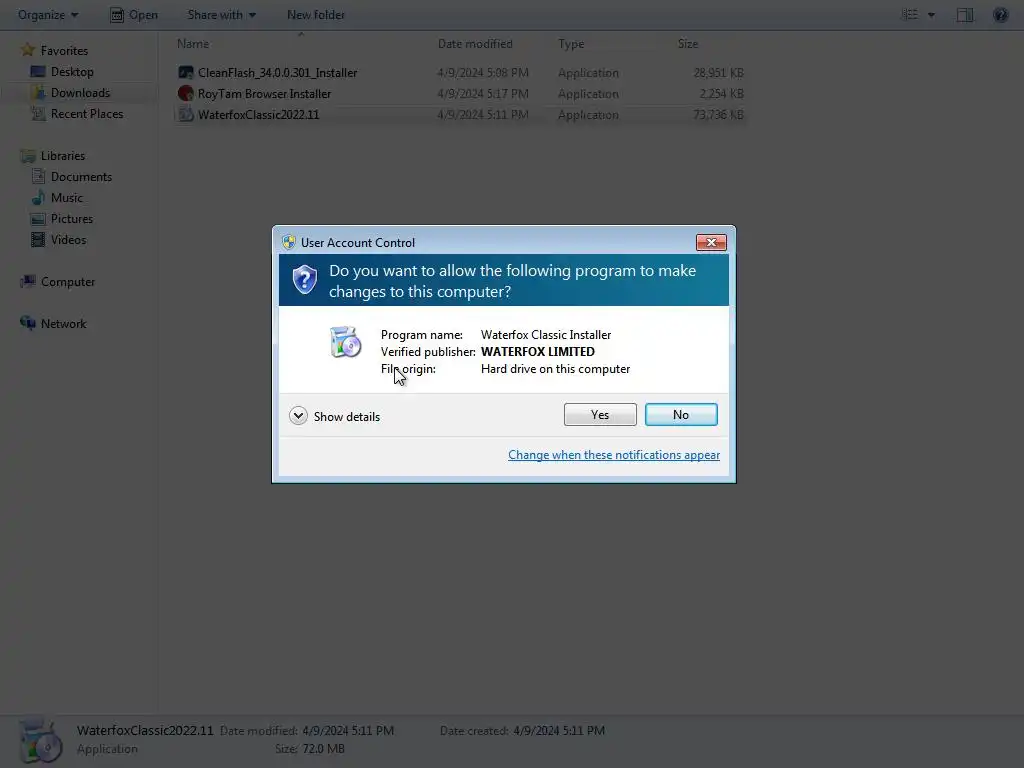The image size is (1024, 768).
Task: Click 'Date created' value in details pane
Action: 559,730
